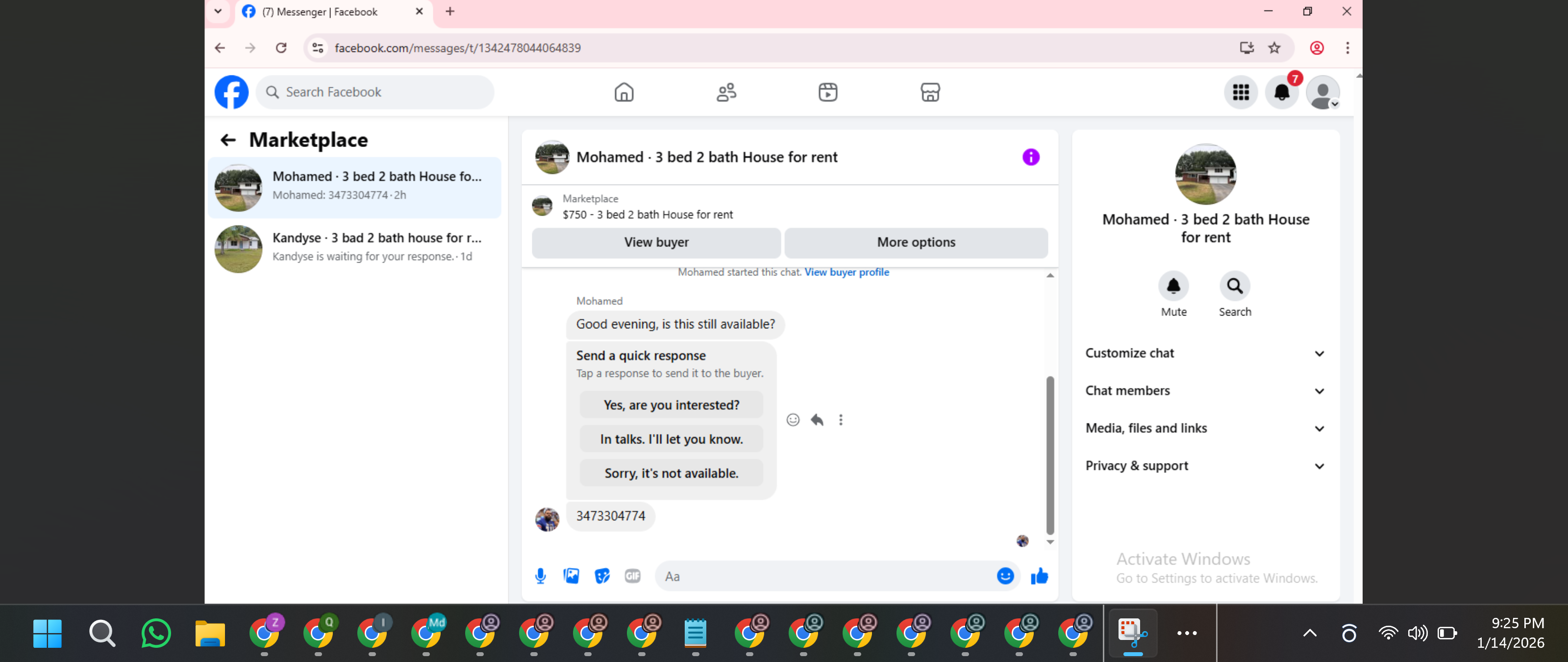Open WhatsApp from the taskbar
This screenshot has width=1568, height=662.
tap(156, 633)
